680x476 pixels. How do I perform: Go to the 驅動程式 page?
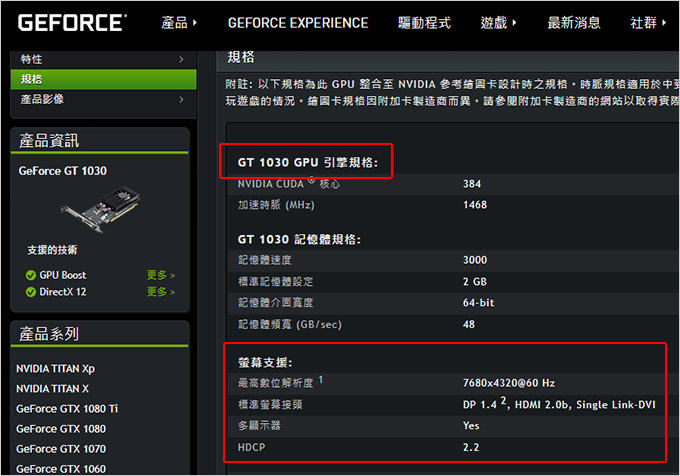click(x=424, y=23)
